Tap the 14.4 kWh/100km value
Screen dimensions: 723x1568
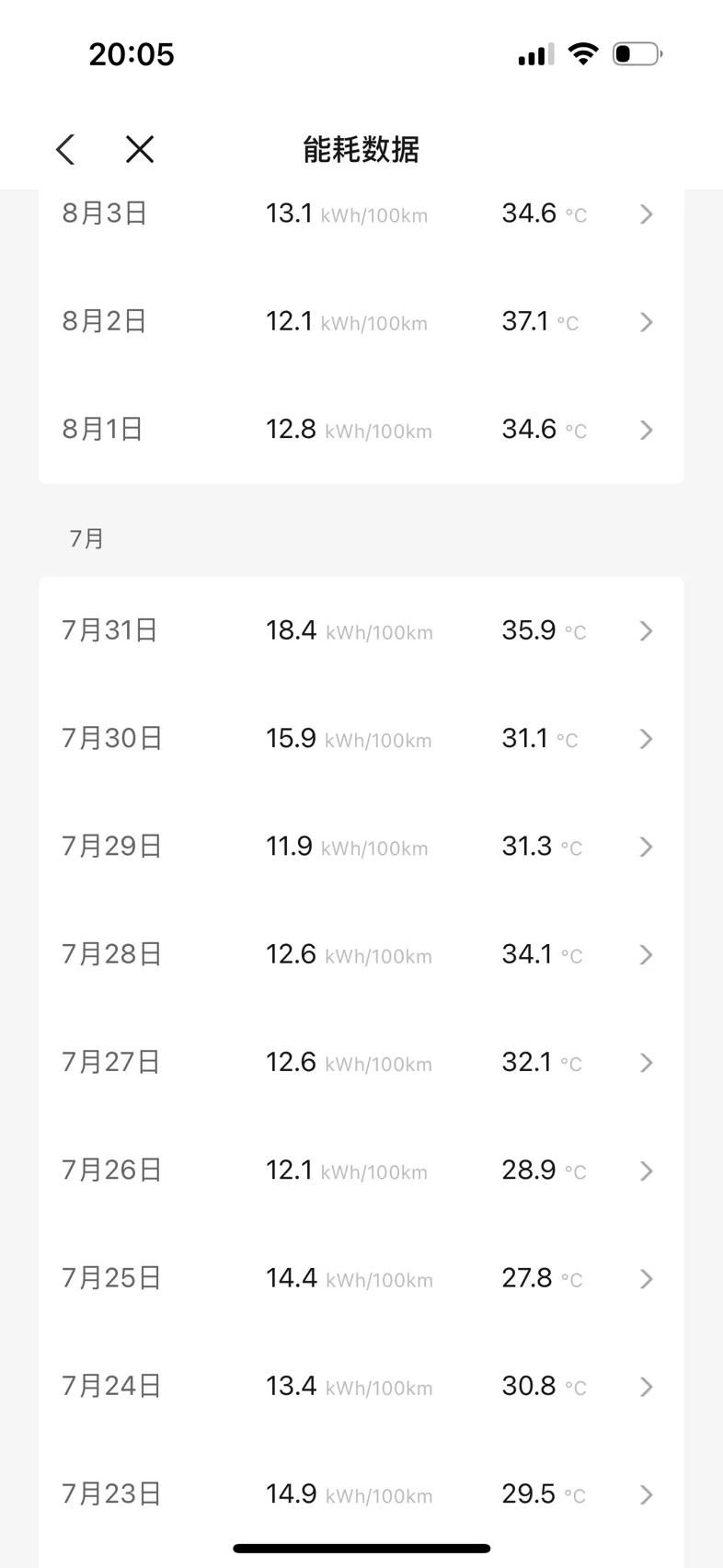[x=350, y=1278]
